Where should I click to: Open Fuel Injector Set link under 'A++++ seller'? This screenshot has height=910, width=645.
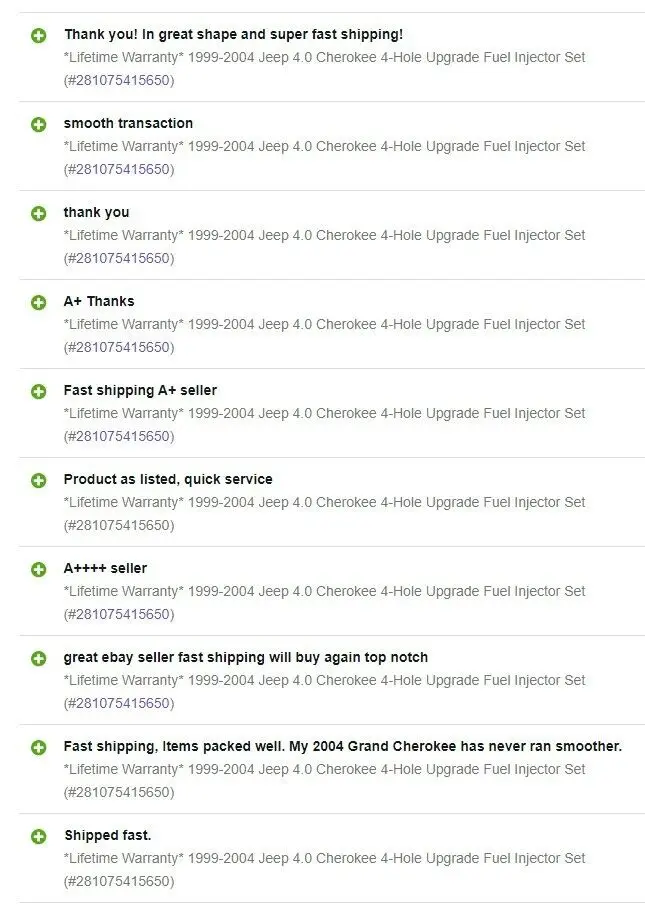click(324, 591)
